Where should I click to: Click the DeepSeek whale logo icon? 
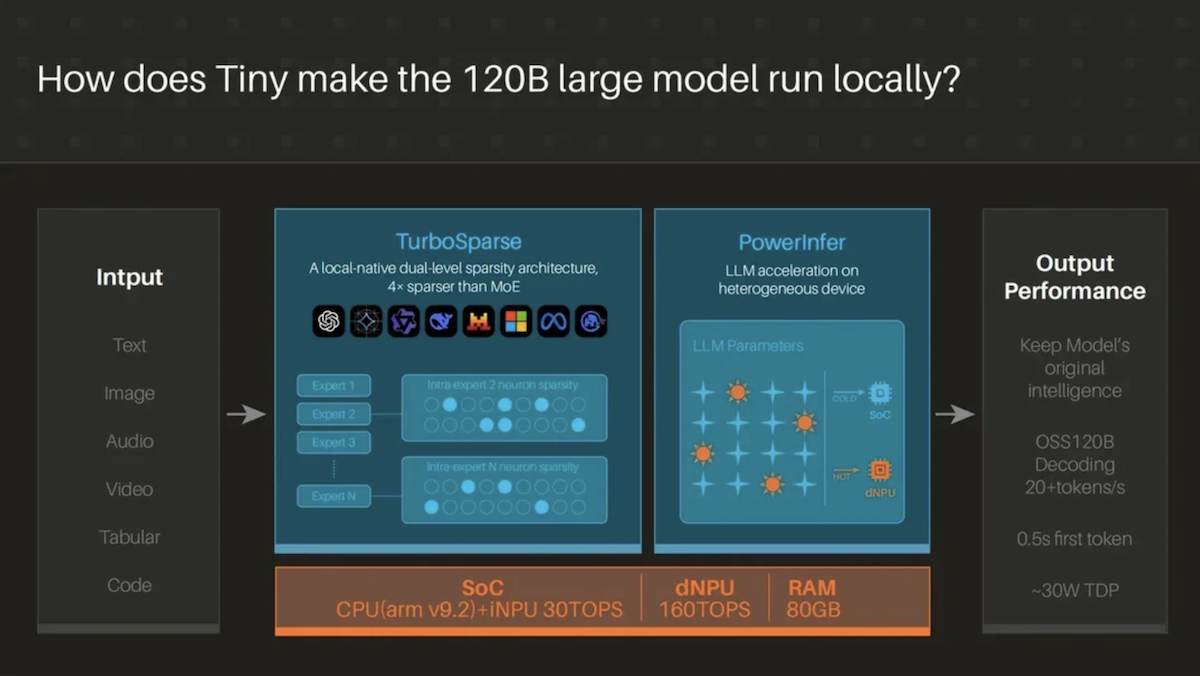click(x=441, y=321)
